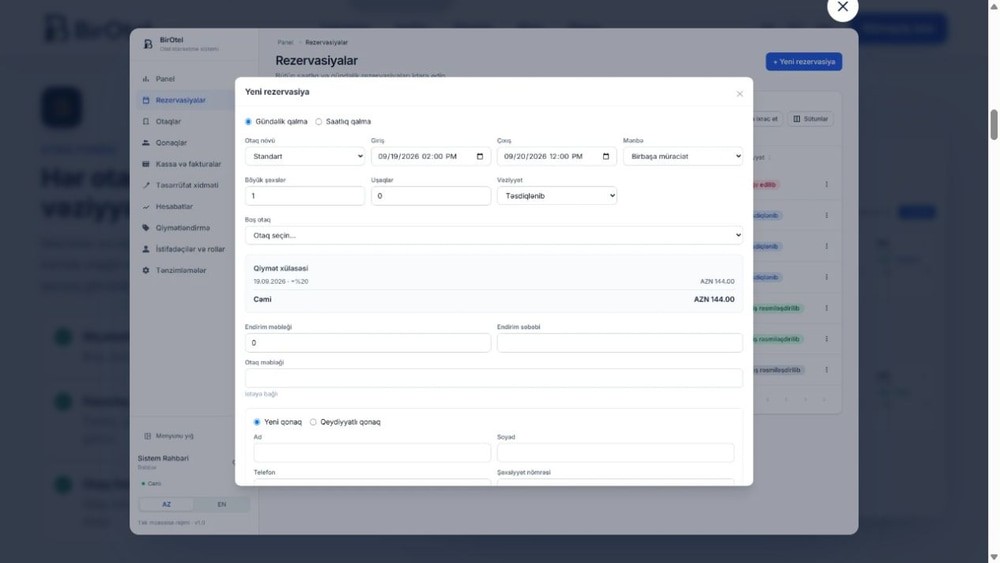Click the page vertical scrollbar thumb
This screenshot has width=1000, height=563.
point(994,124)
